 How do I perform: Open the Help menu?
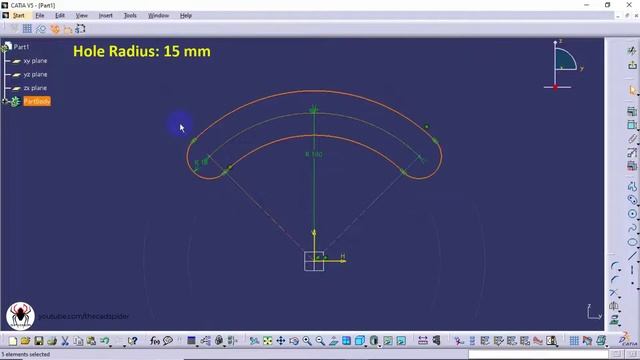pyautogui.click(x=186, y=16)
